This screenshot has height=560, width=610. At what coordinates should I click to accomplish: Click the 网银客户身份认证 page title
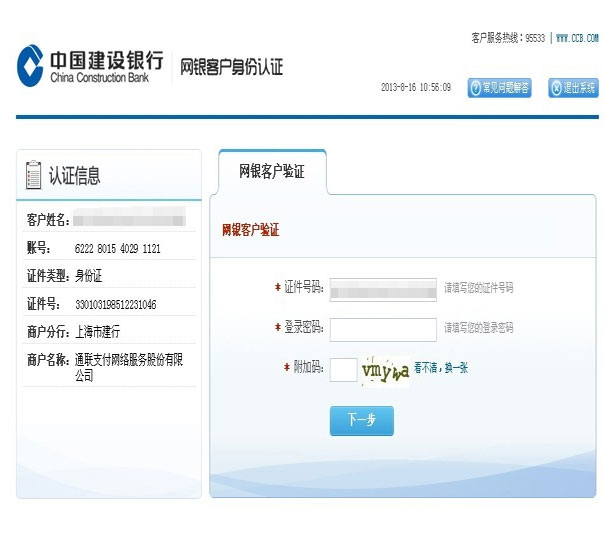tap(231, 67)
